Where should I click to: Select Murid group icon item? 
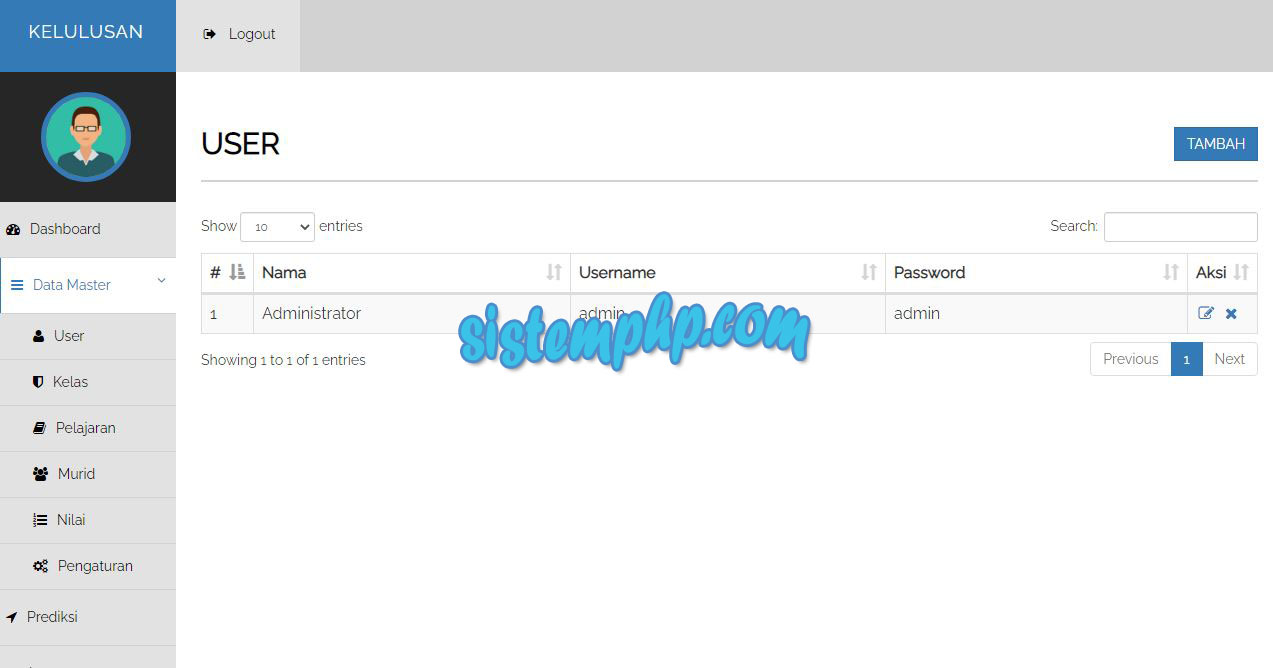(x=76, y=474)
